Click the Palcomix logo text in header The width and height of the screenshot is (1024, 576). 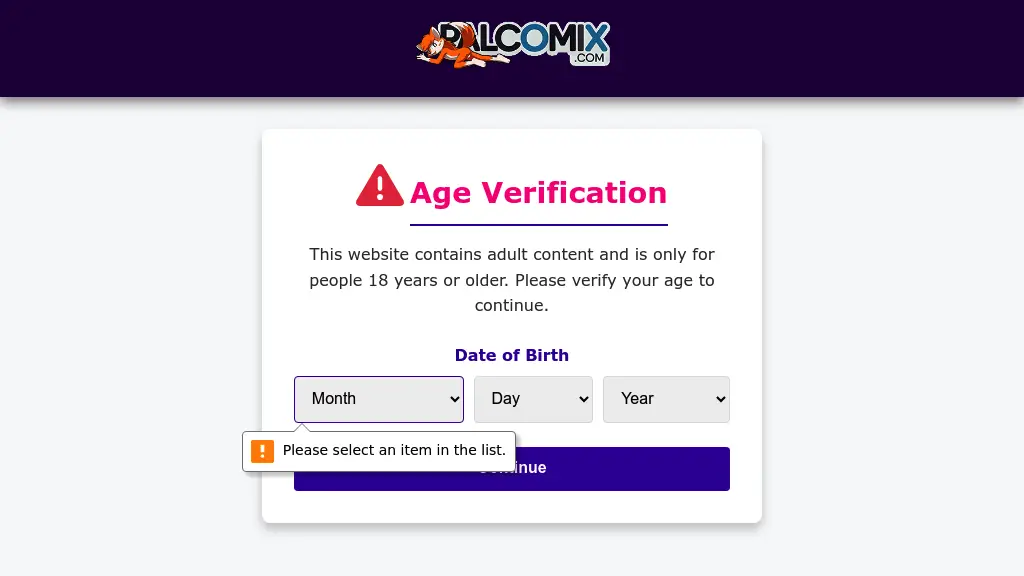point(540,38)
